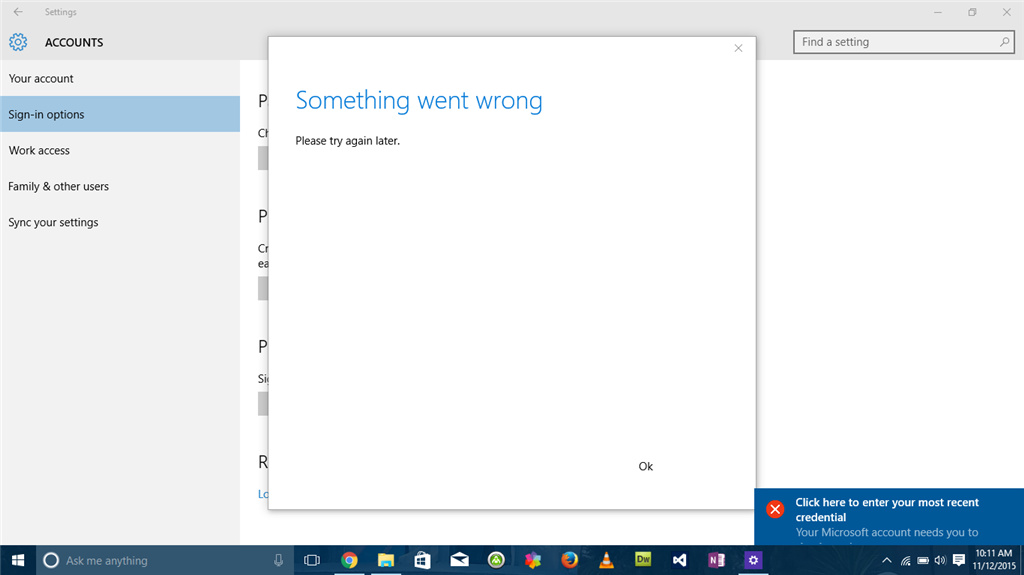The image size is (1024, 575).
Task: Click the taskbar clock showing 10:11 AM
Action: [x=993, y=560]
